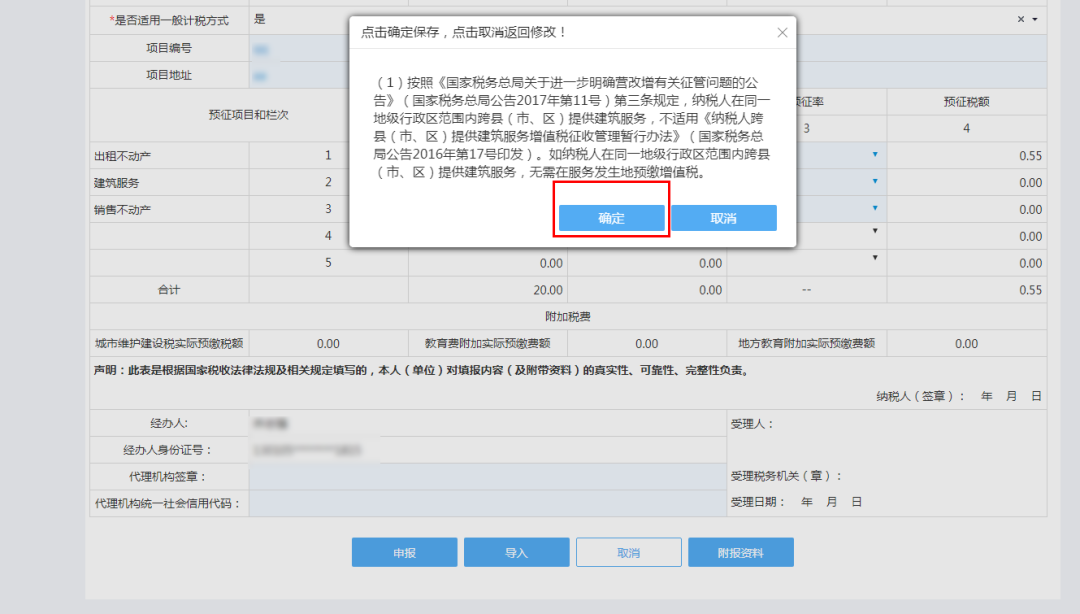Screen dimensions: 1080x614
Task: Close the dialog with the X icon
Action: pos(782,32)
